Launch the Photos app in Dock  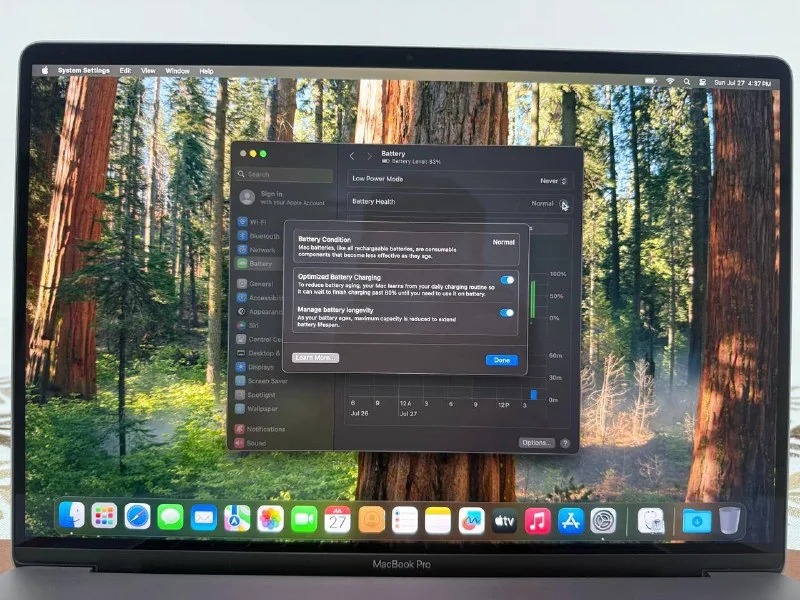click(x=270, y=518)
